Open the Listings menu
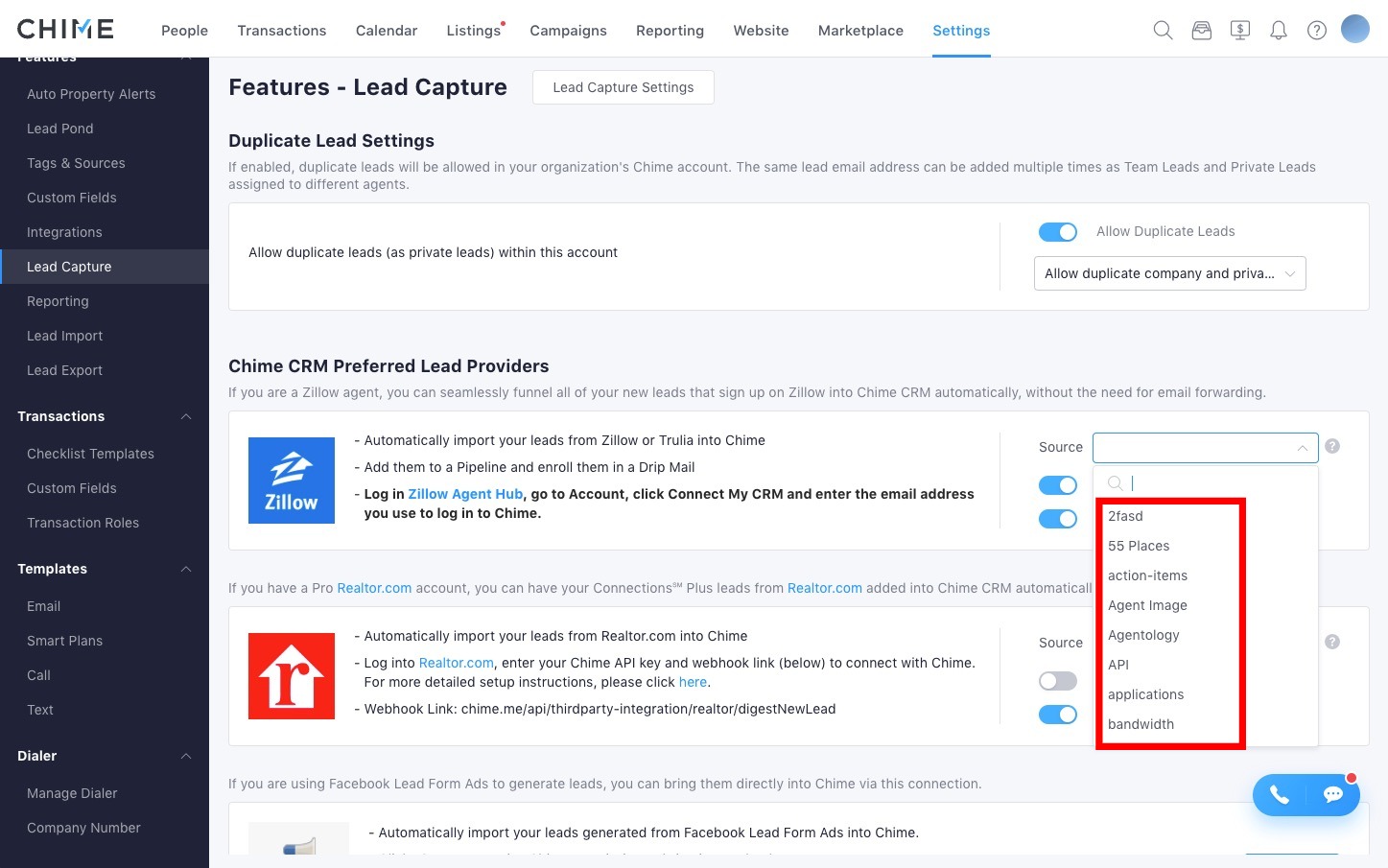The width and height of the screenshot is (1388, 868). (x=474, y=31)
